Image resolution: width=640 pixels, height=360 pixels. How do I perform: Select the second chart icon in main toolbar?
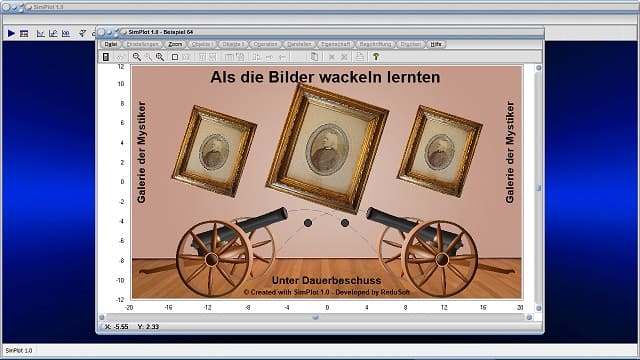click(x=53, y=33)
